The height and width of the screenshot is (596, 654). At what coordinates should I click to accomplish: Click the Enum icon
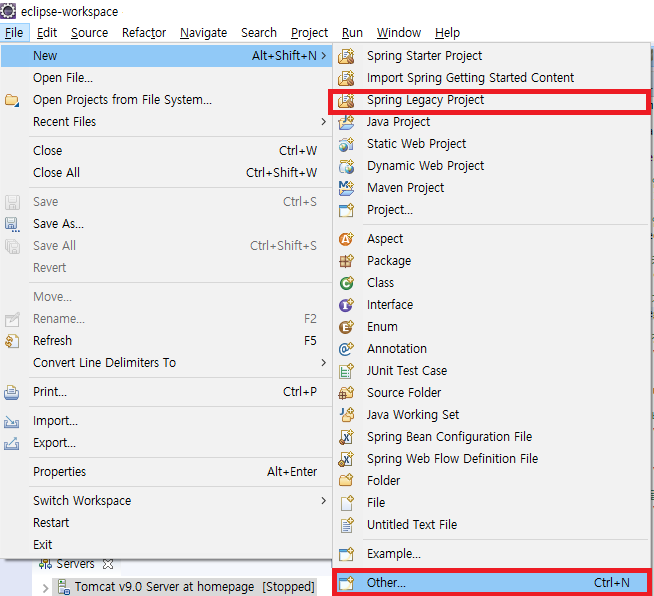[x=346, y=327]
